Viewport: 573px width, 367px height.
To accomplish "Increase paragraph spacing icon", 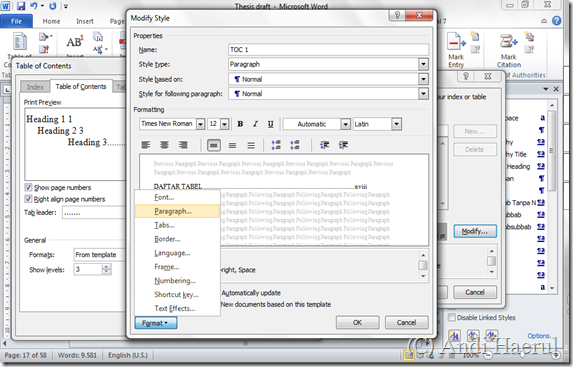I will tap(276, 145).
